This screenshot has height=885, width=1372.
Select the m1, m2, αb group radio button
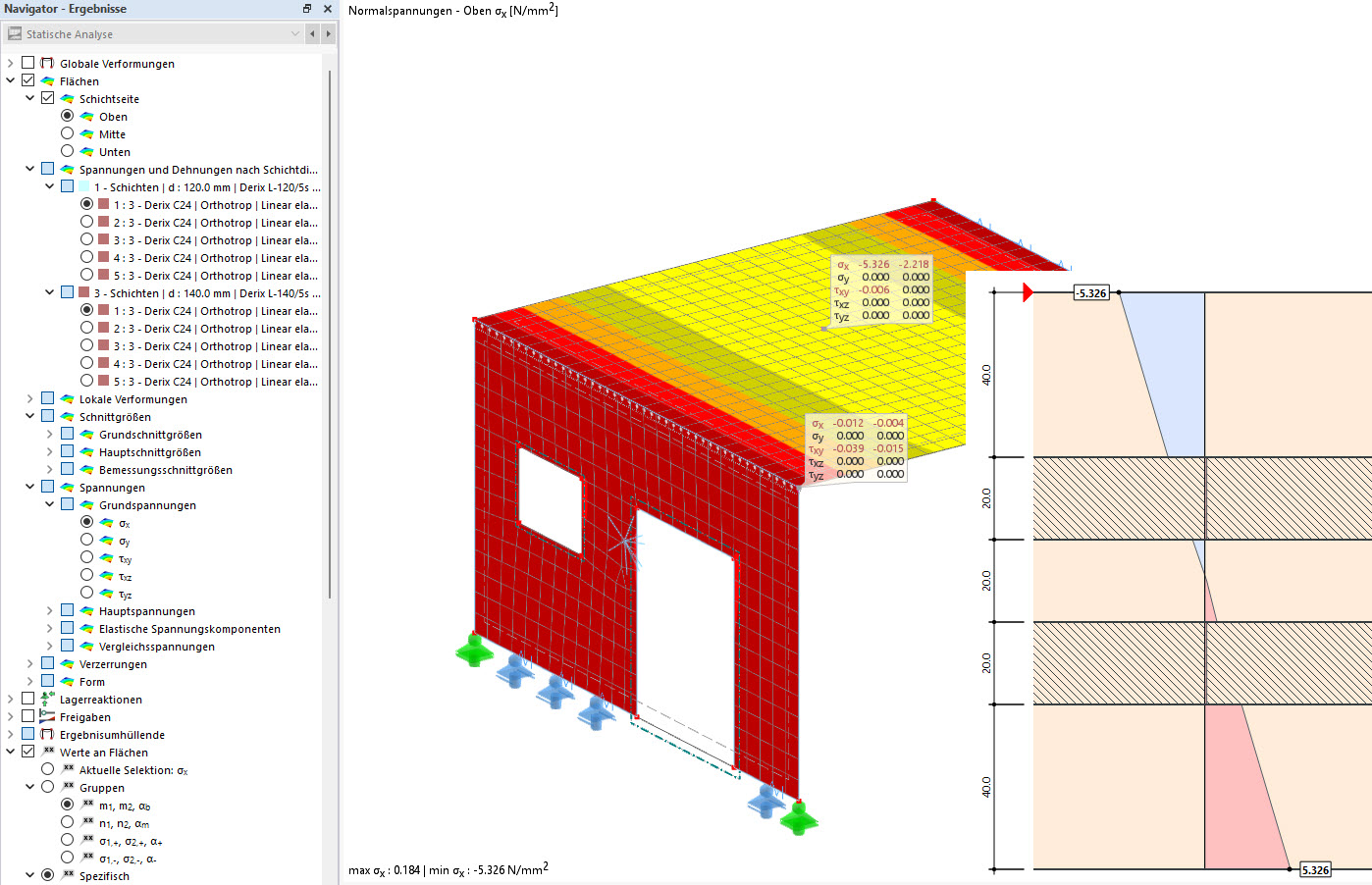[67, 805]
